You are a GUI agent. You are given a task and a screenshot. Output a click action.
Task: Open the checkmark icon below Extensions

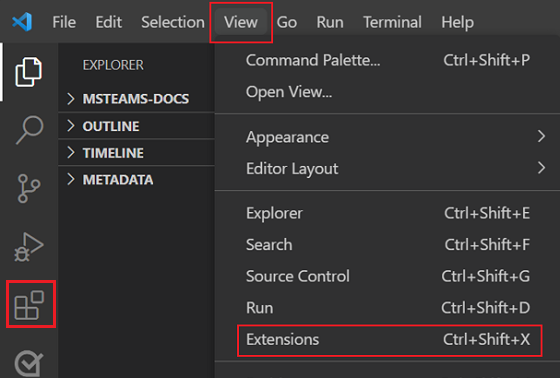click(29, 363)
